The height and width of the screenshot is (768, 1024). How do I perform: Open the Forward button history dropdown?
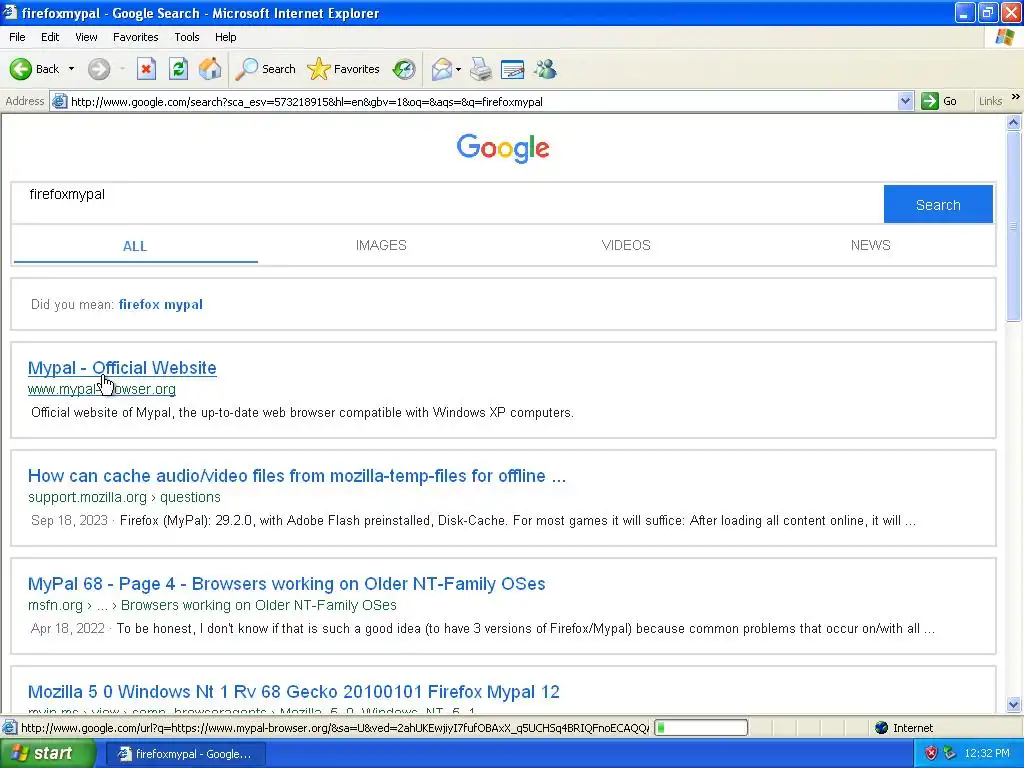click(x=122, y=69)
